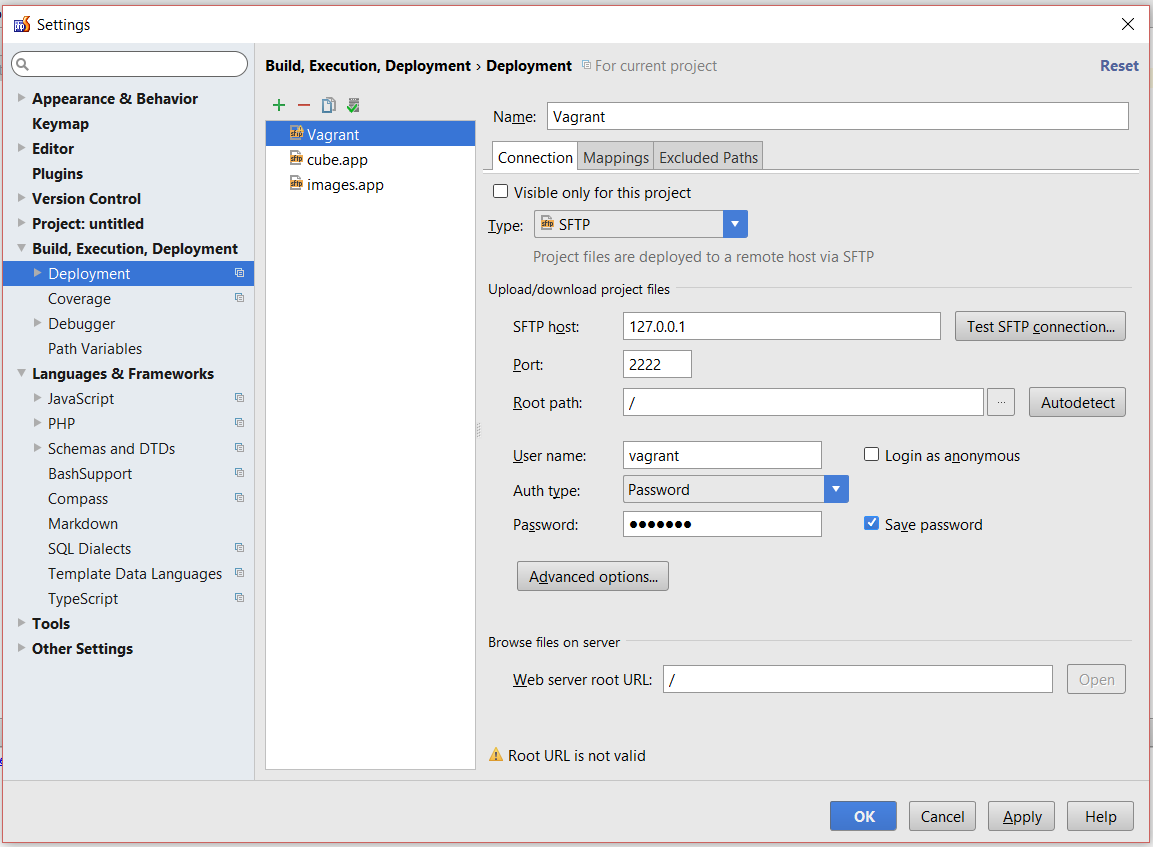
Task: Check Login as anonymous
Action: [871, 454]
